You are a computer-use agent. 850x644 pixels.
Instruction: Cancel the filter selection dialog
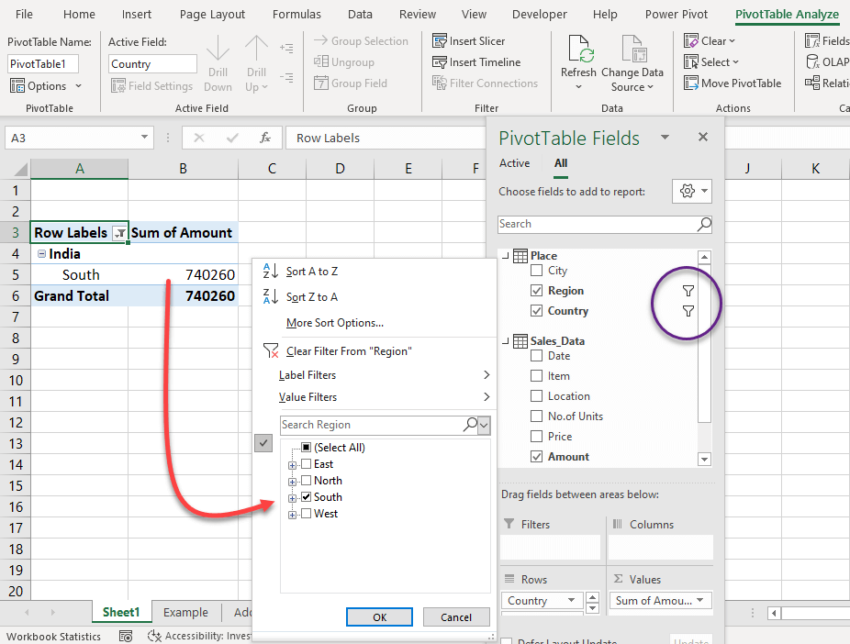click(456, 617)
